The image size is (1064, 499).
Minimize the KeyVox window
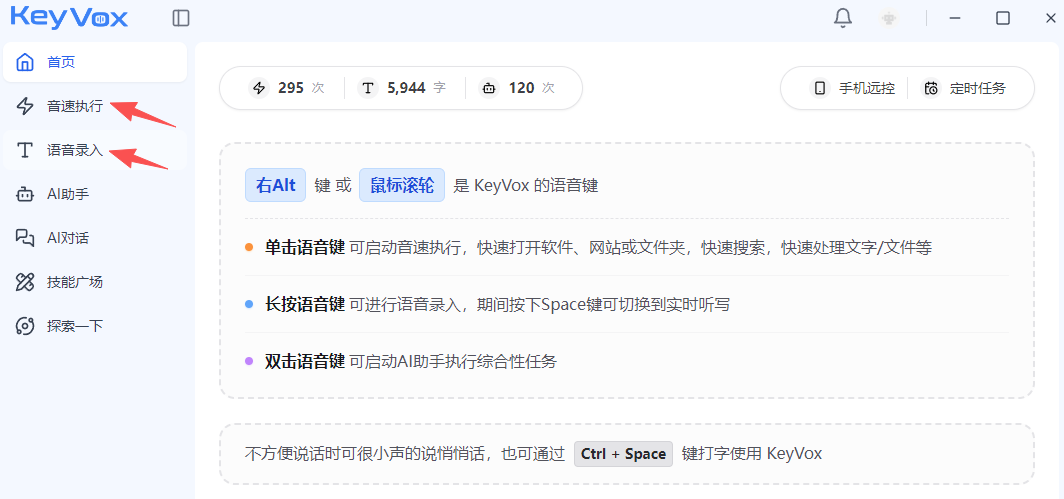point(955,18)
